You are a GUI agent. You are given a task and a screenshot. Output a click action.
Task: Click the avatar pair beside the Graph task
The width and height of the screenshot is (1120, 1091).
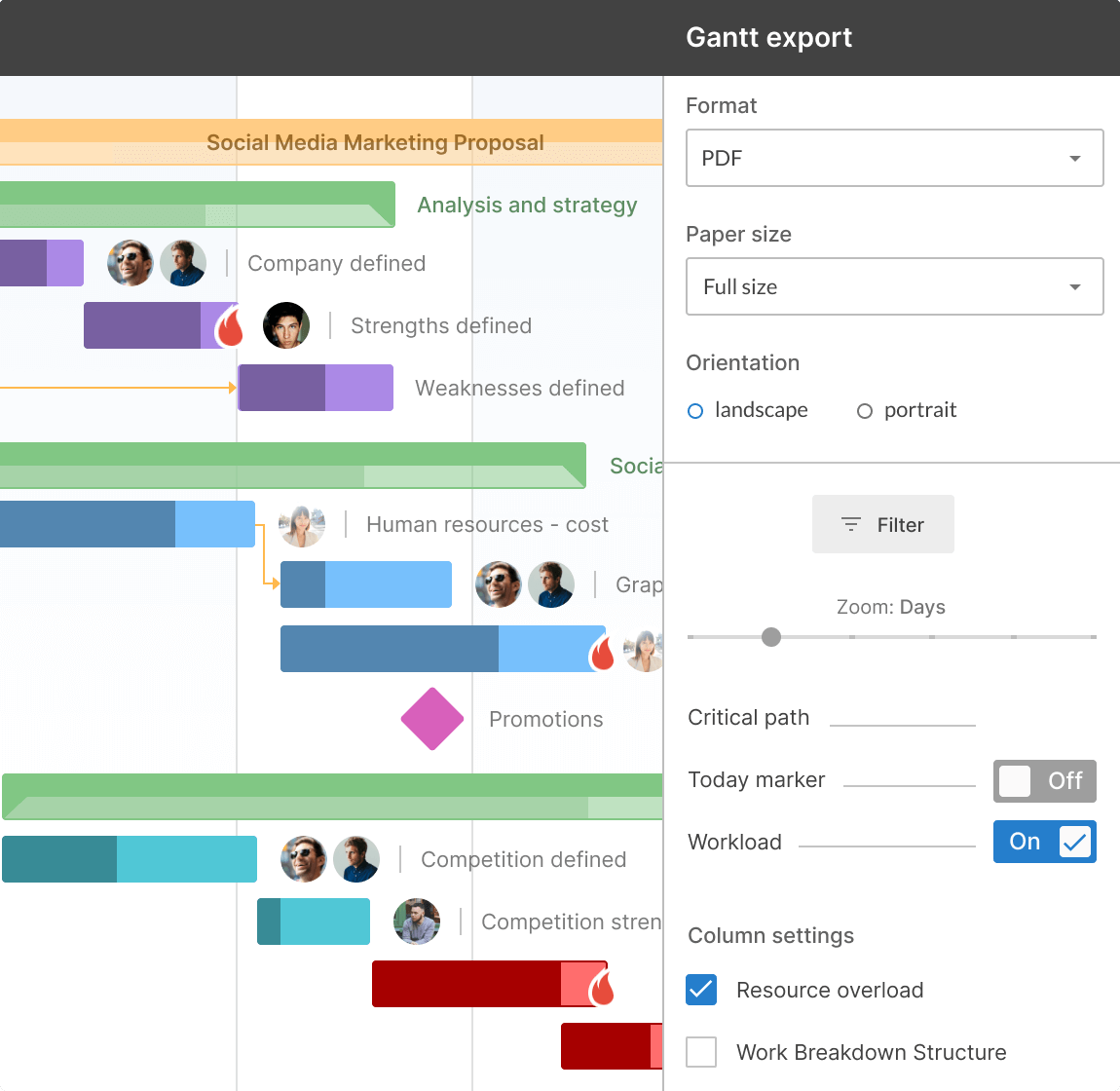[524, 584]
